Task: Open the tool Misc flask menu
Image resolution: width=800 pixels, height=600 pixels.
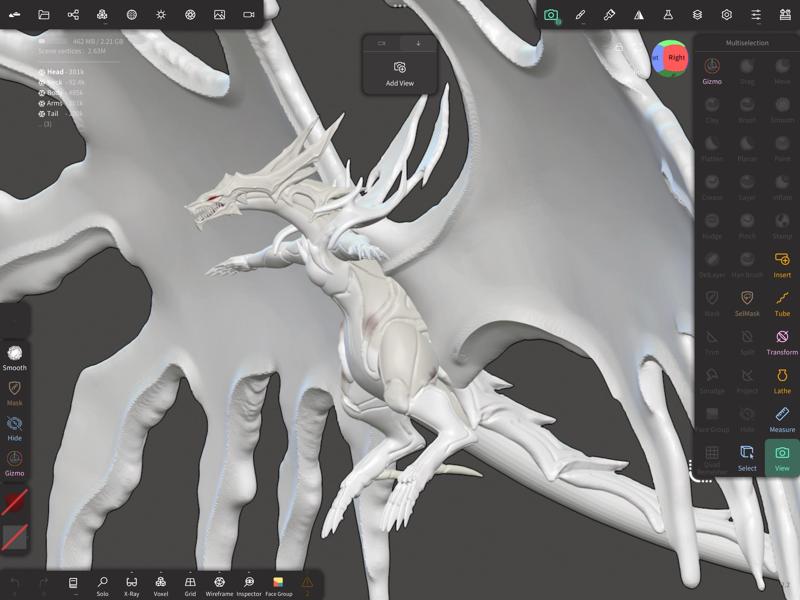Action: click(x=668, y=15)
